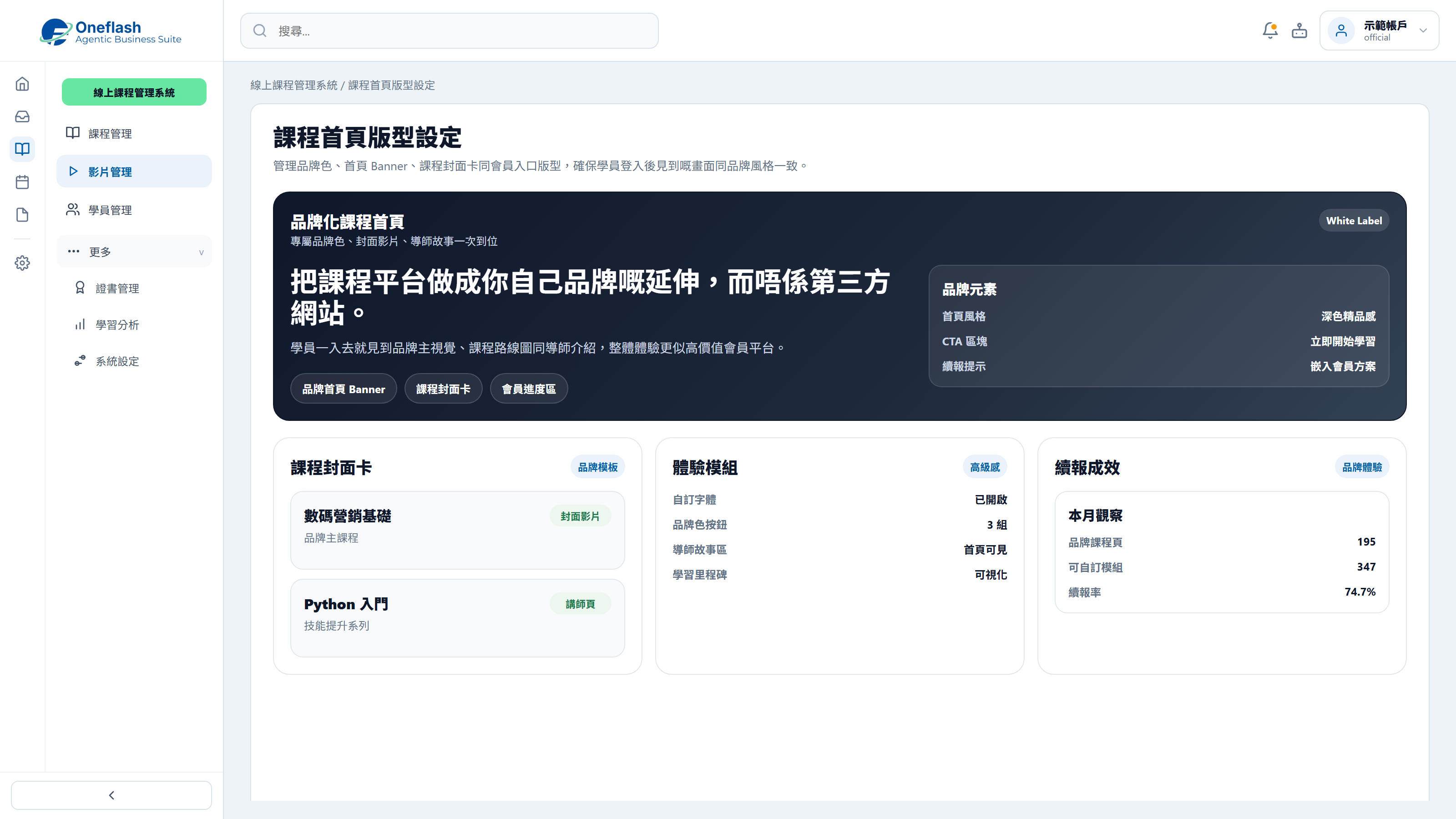Open the 示範帳戶 account dropdown arrow
Viewport: 1456px width, 819px height.
(1423, 30)
